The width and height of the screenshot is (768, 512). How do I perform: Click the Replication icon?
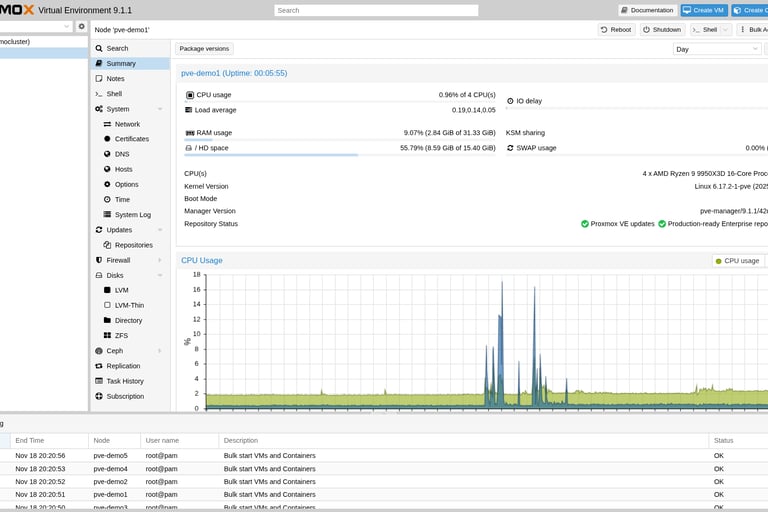tap(99, 366)
